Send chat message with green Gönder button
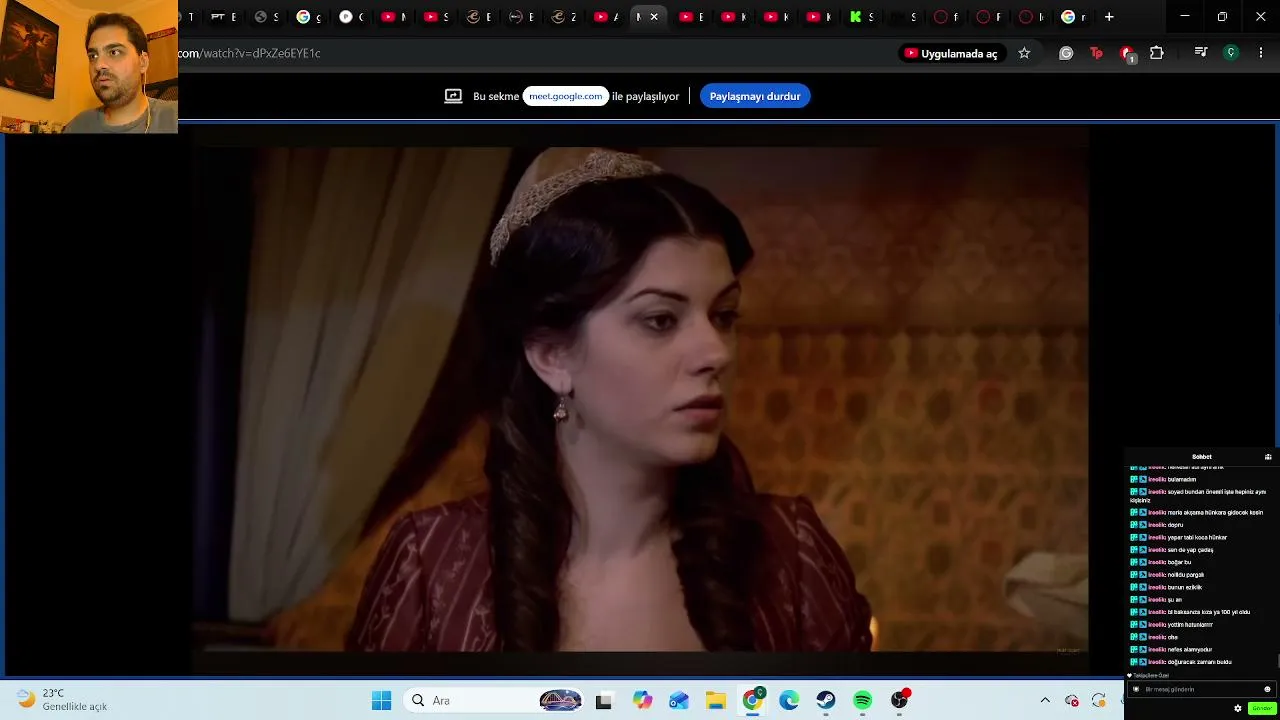The height and width of the screenshot is (720, 1280). (x=1261, y=709)
